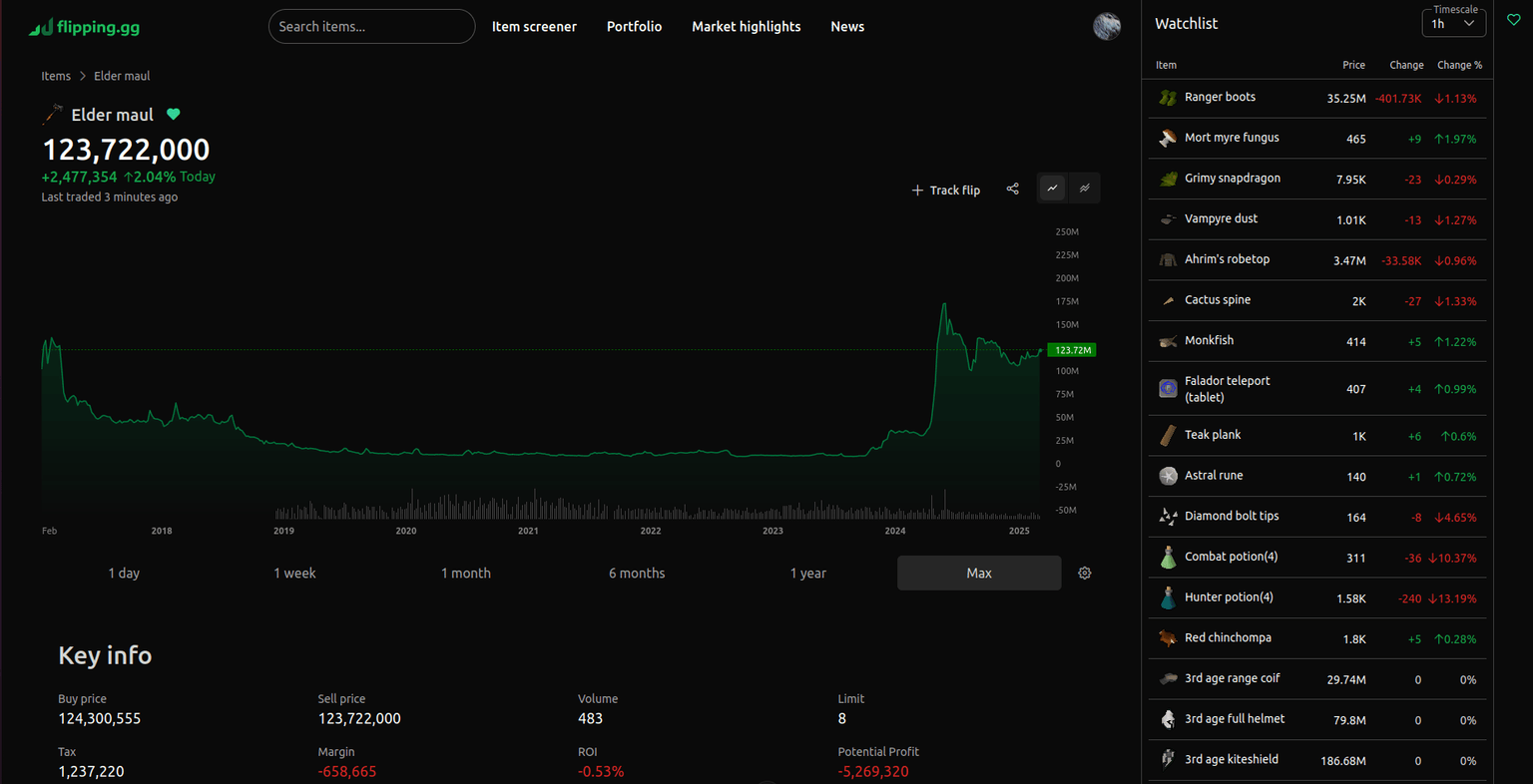Click the Elder maul item icon
This screenshot has height=784, width=1533.
coord(53,115)
